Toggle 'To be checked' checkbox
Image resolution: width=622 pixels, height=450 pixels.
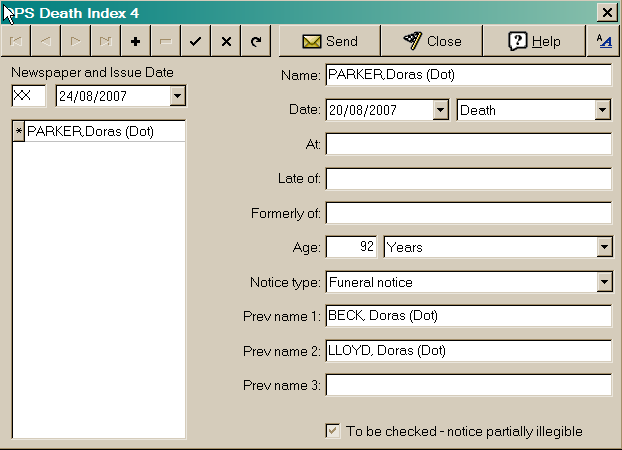click(333, 431)
